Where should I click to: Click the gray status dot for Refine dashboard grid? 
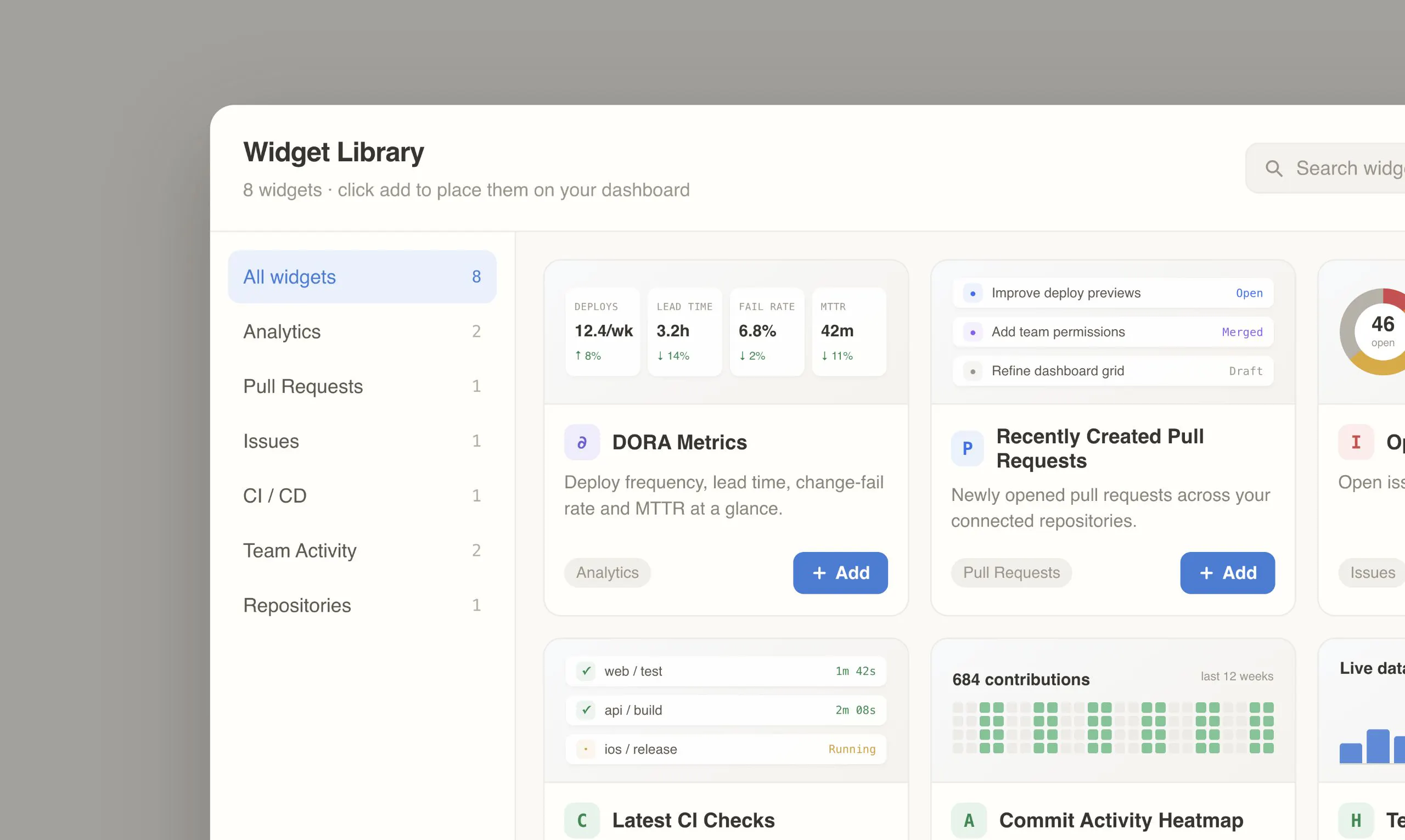pyautogui.click(x=973, y=371)
